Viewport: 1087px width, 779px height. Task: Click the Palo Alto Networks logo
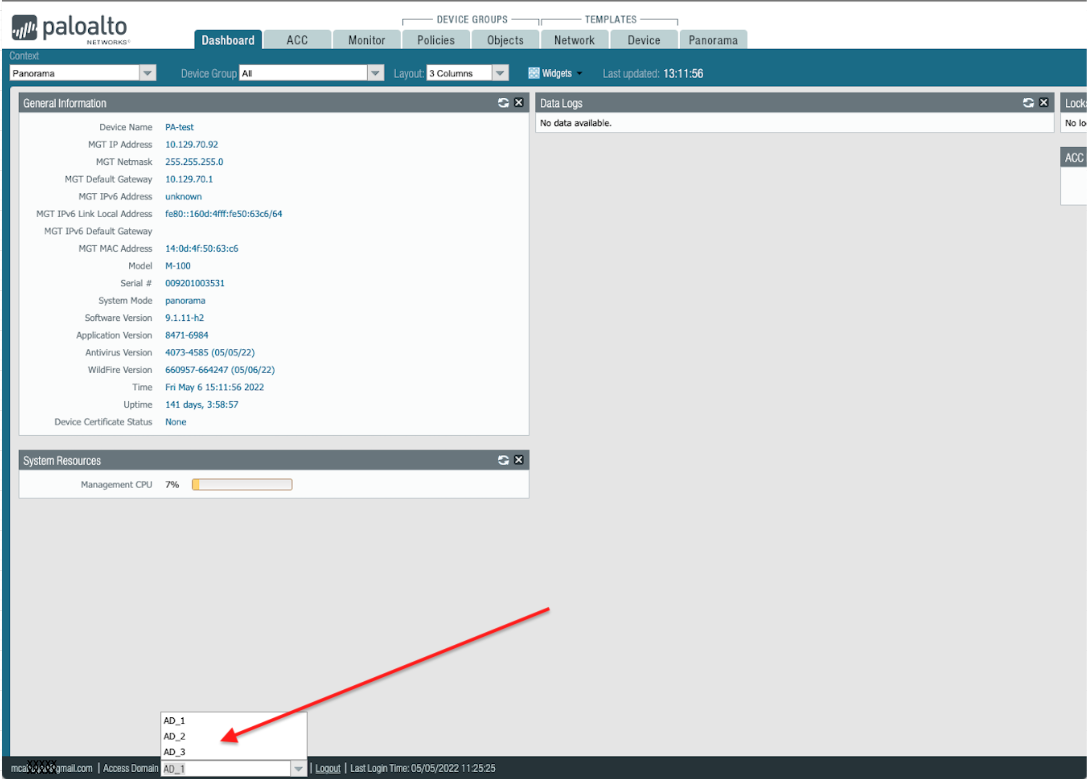[70, 29]
